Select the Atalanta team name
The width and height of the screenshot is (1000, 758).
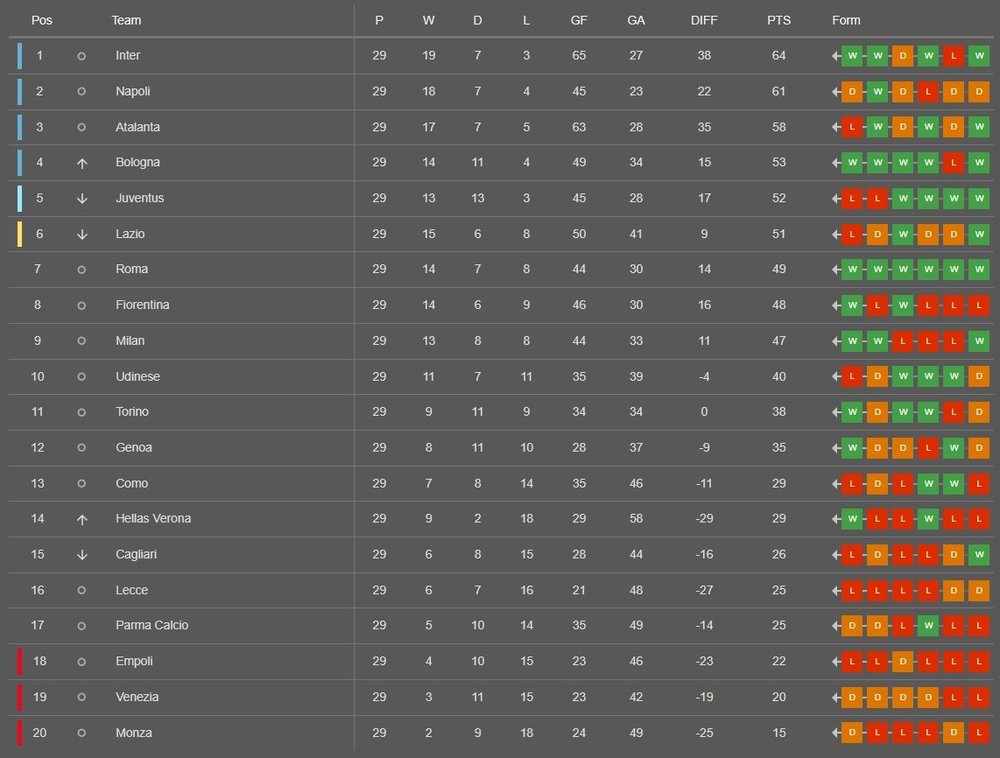138,127
